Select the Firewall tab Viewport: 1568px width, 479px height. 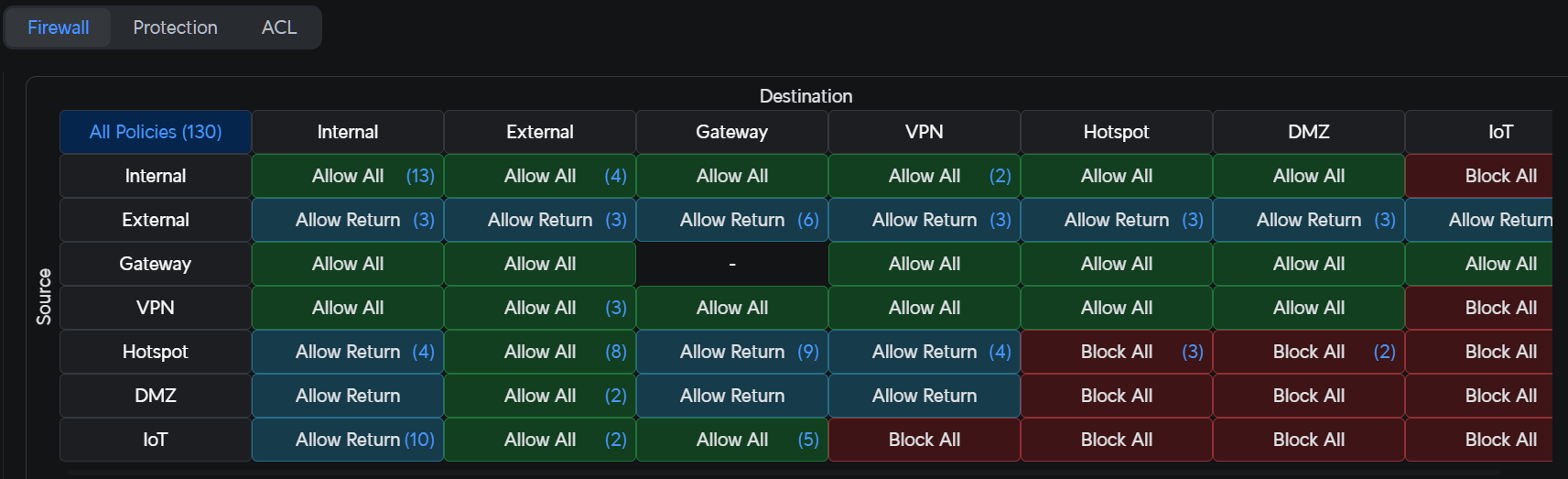59,27
